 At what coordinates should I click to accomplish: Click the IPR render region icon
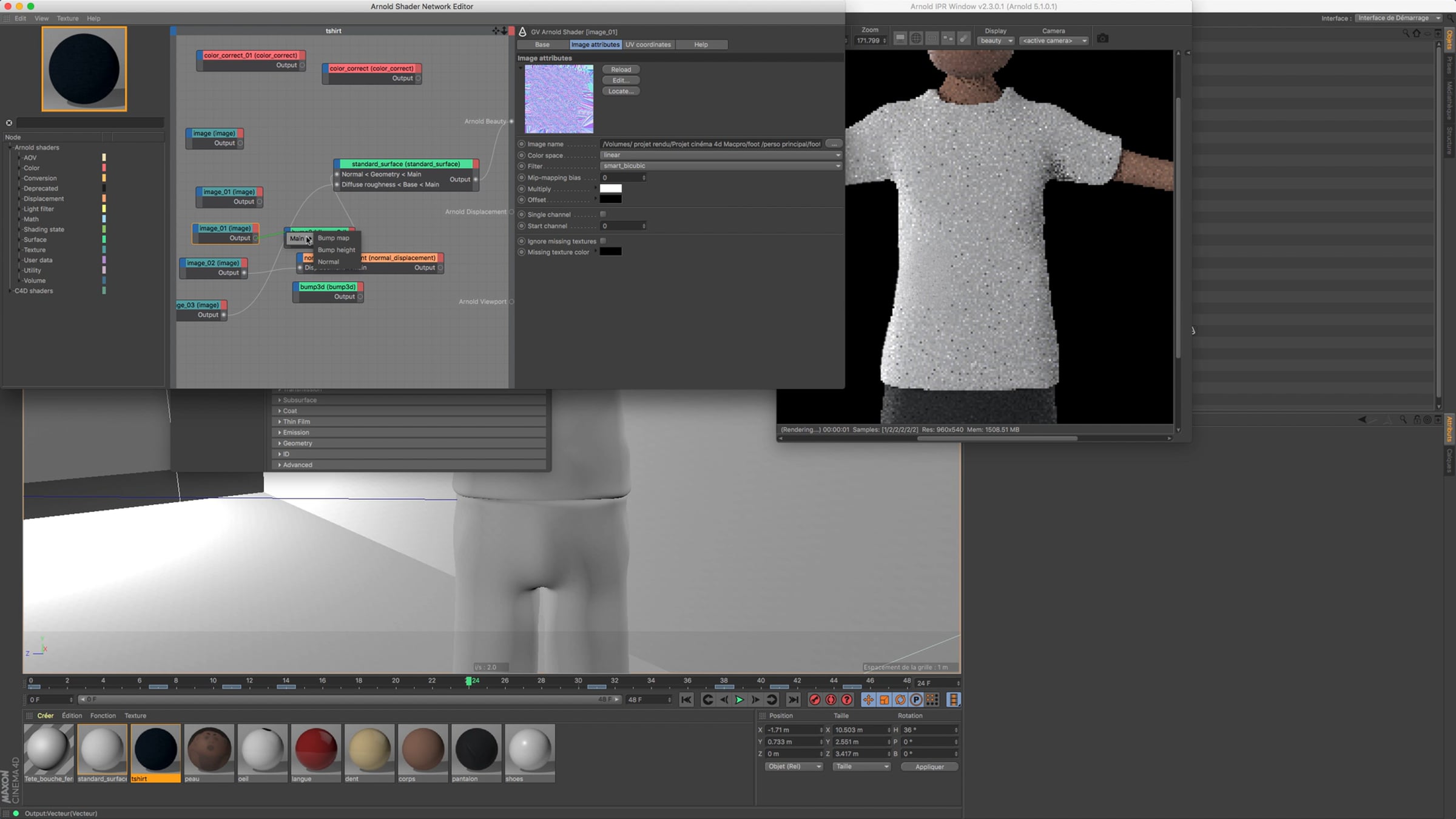point(932,38)
